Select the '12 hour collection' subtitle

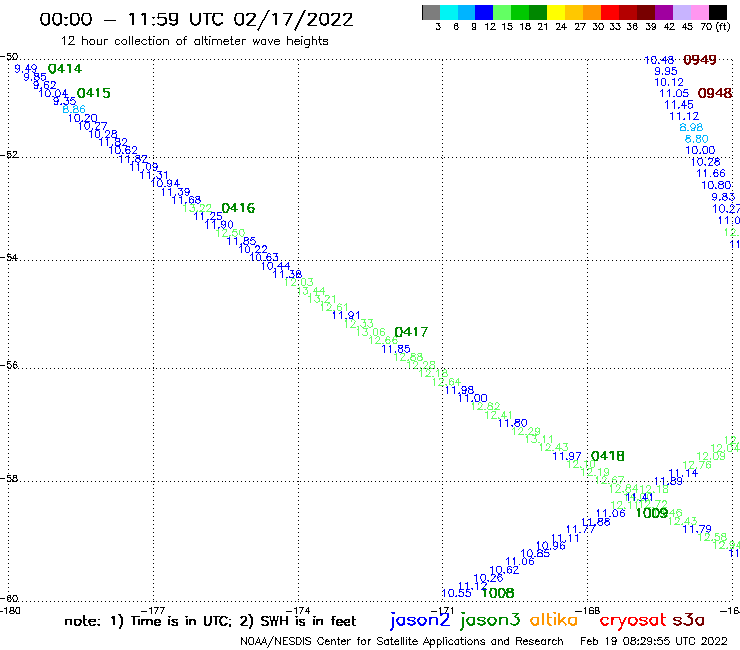click(194, 41)
